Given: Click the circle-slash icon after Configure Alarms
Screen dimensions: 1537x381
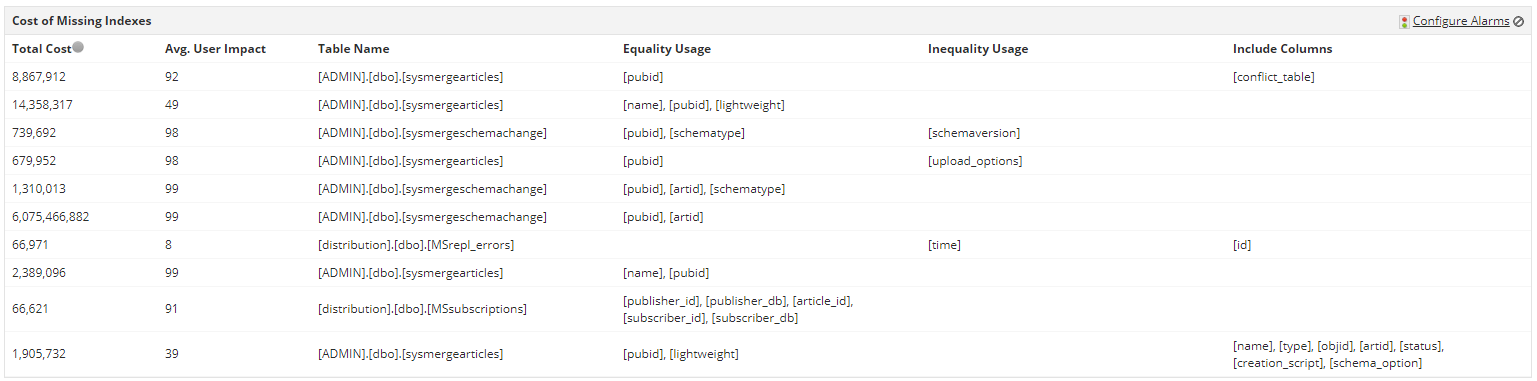Looking at the screenshot, I should tap(1519, 21).
